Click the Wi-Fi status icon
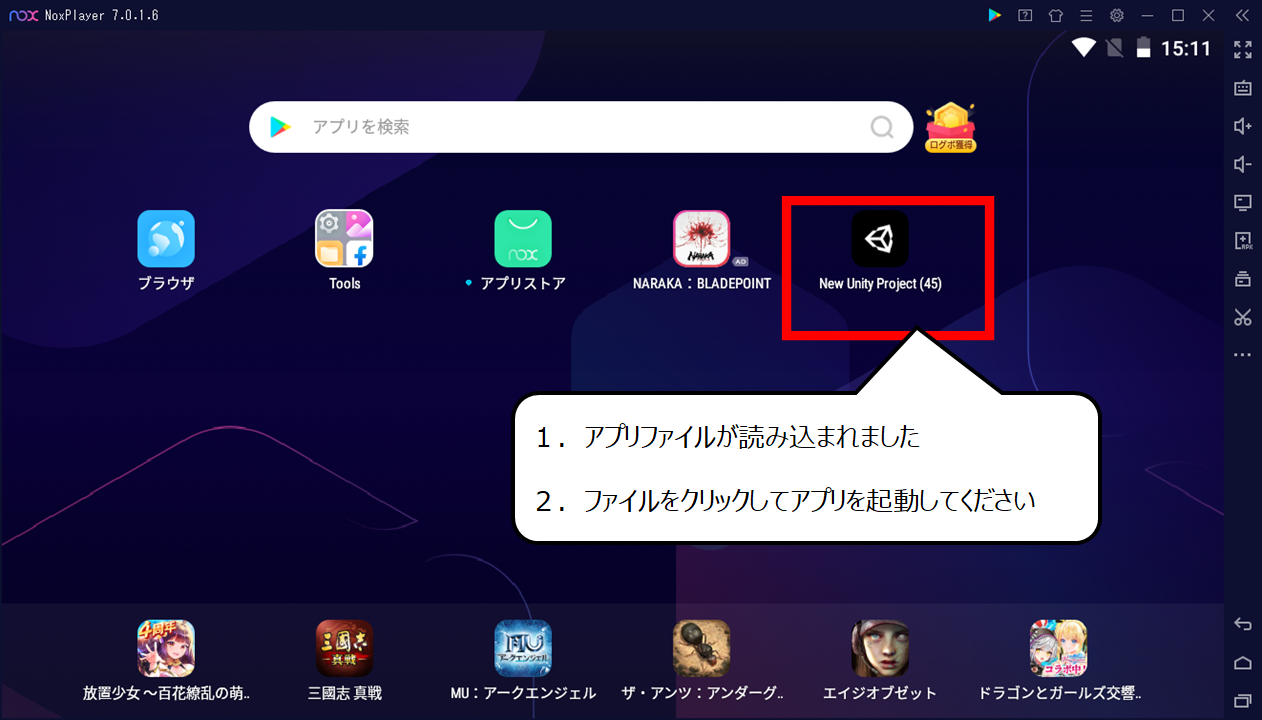Viewport: 1262px width, 720px height. coord(1084,47)
